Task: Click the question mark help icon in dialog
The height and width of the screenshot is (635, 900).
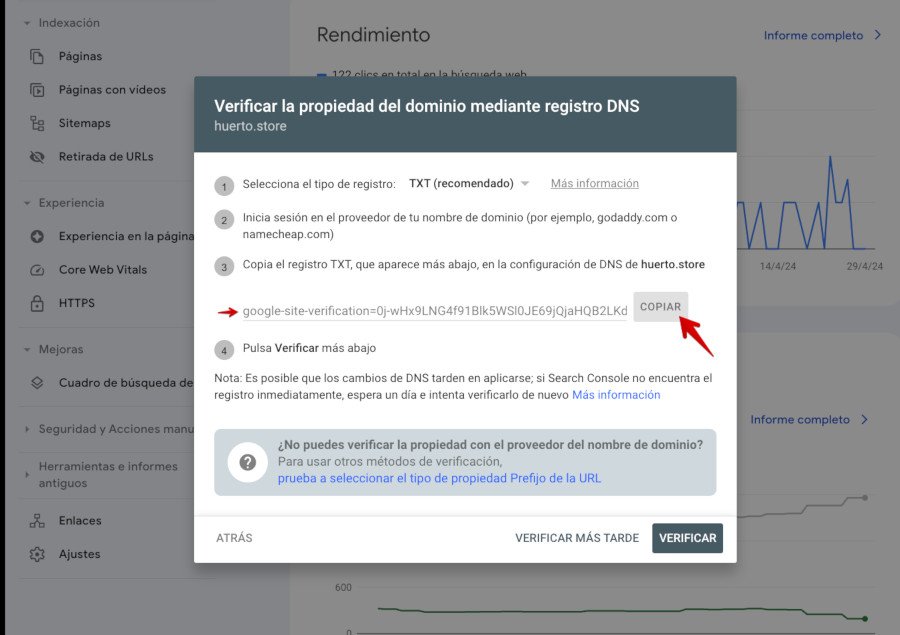Action: pos(247,462)
